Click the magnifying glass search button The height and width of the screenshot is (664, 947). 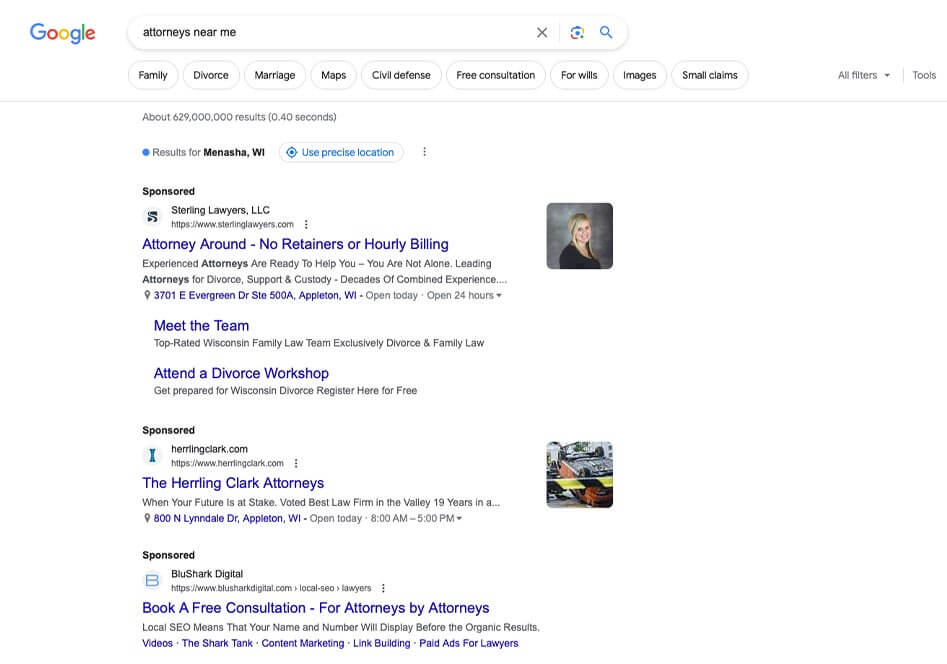click(x=606, y=32)
